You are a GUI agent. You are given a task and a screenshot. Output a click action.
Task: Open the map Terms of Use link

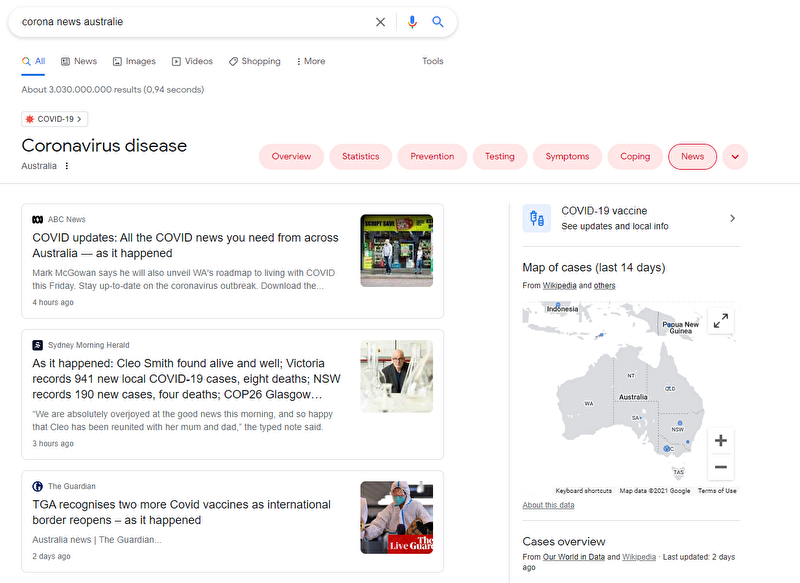click(717, 491)
